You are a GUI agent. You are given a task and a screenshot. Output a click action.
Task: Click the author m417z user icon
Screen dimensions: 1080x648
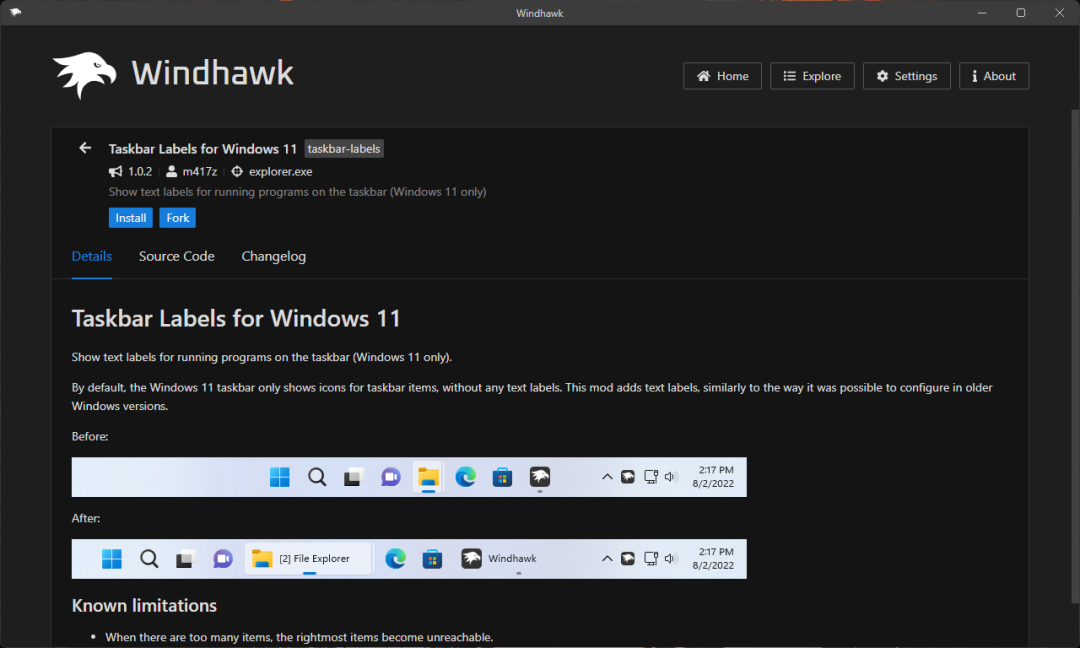(171, 171)
